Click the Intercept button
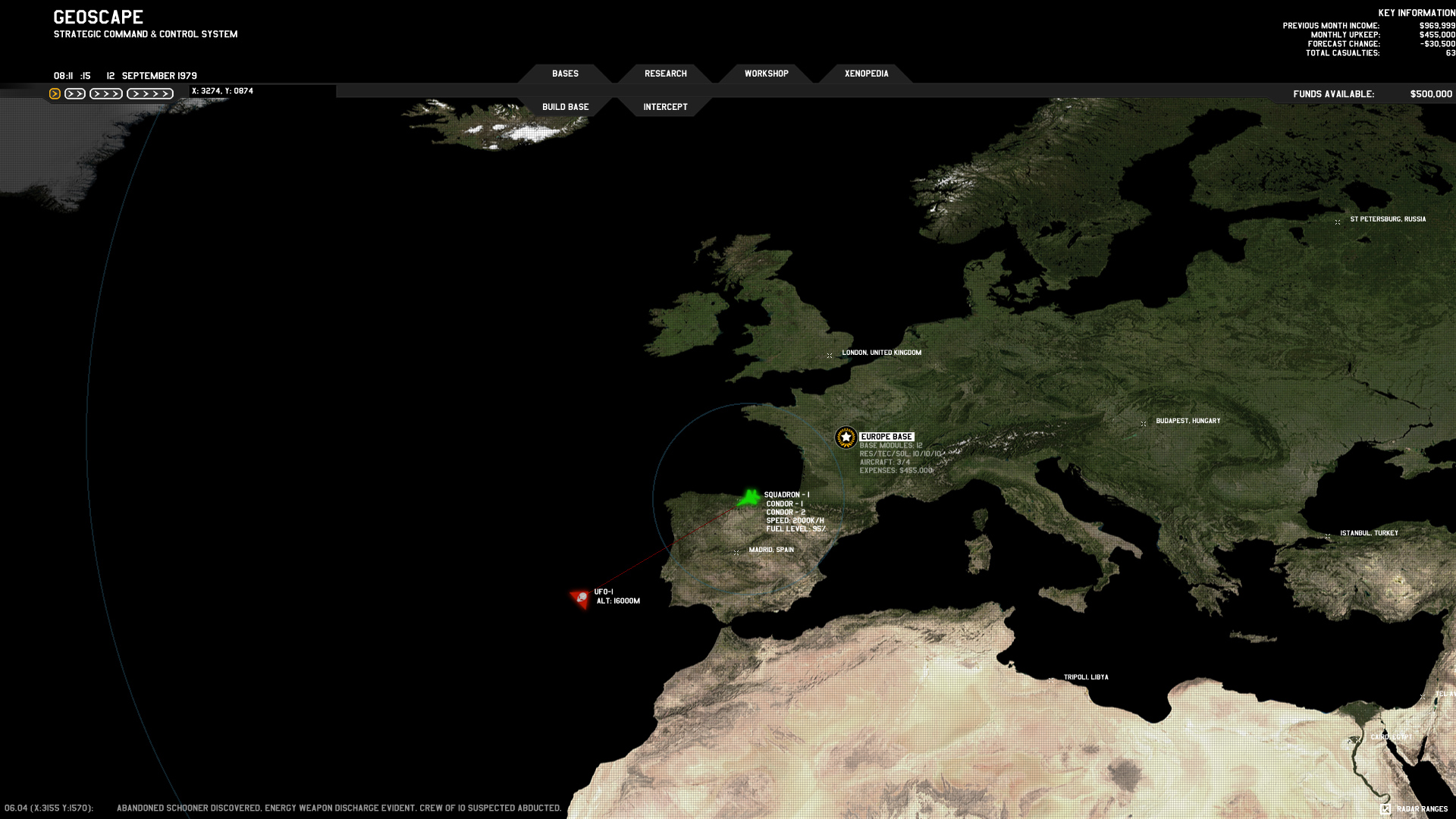The width and height of the screenshot is (1456, 819). [665, 107]
